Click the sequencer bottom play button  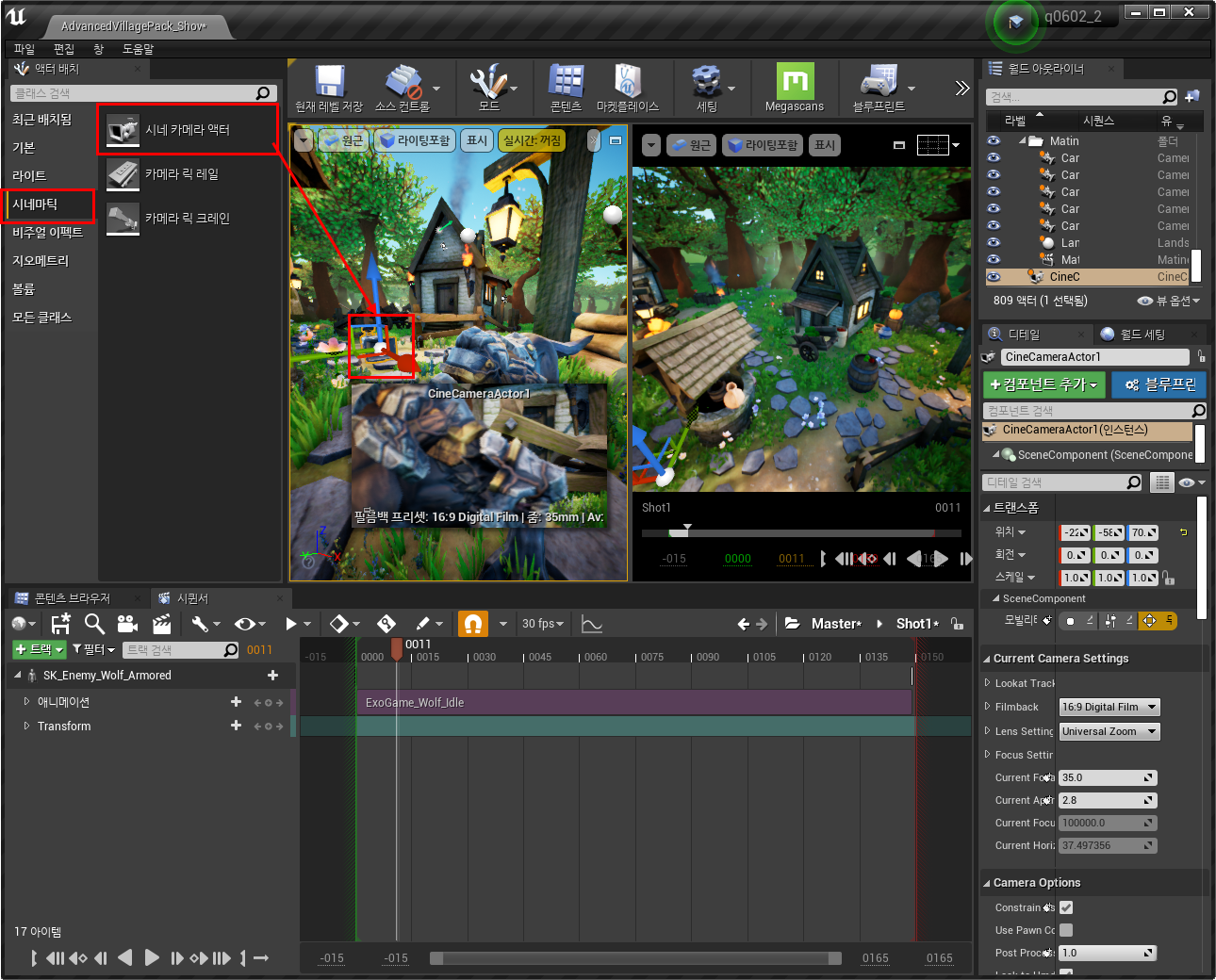click(x=152, y=958)
